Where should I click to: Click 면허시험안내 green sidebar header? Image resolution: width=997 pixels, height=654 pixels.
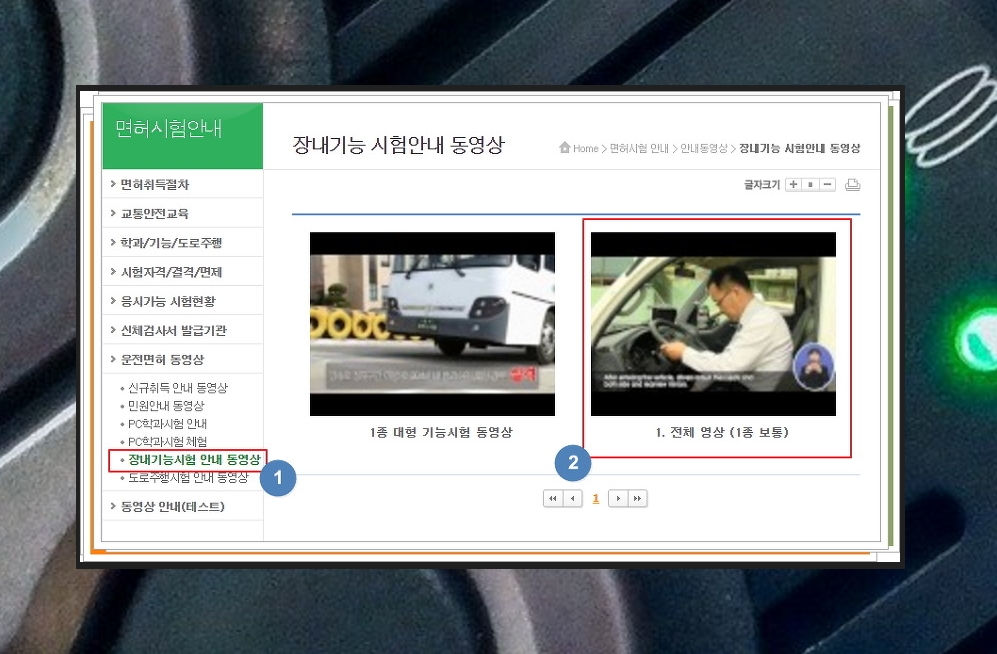(182, 135)
